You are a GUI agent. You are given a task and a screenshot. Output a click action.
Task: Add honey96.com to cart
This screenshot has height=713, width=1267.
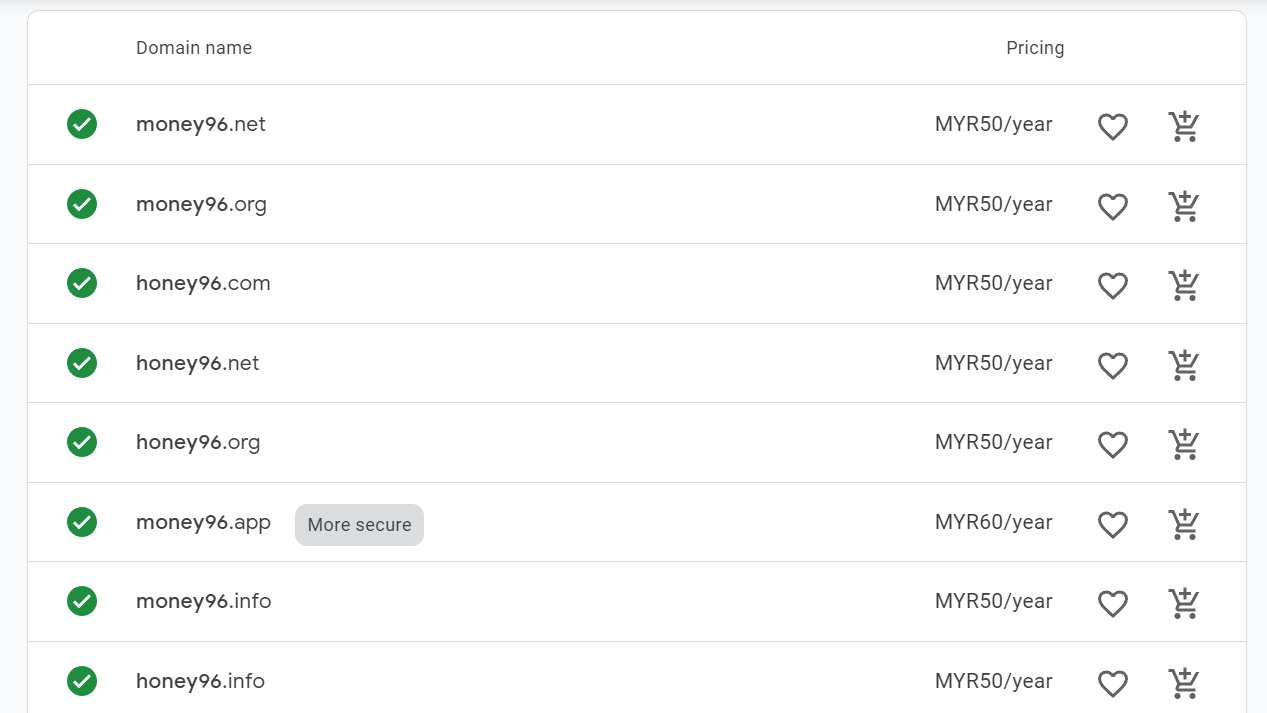1184,285
